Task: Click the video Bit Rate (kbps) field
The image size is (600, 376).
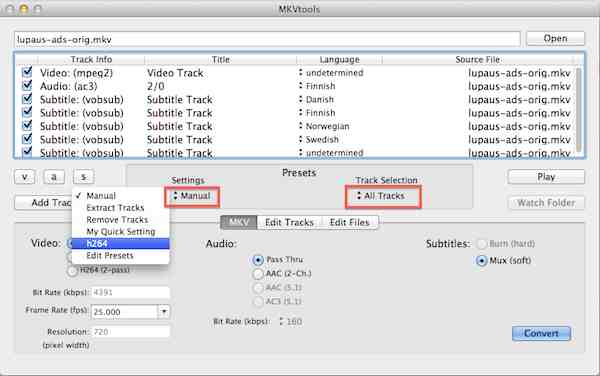Action: coord(130,293)
